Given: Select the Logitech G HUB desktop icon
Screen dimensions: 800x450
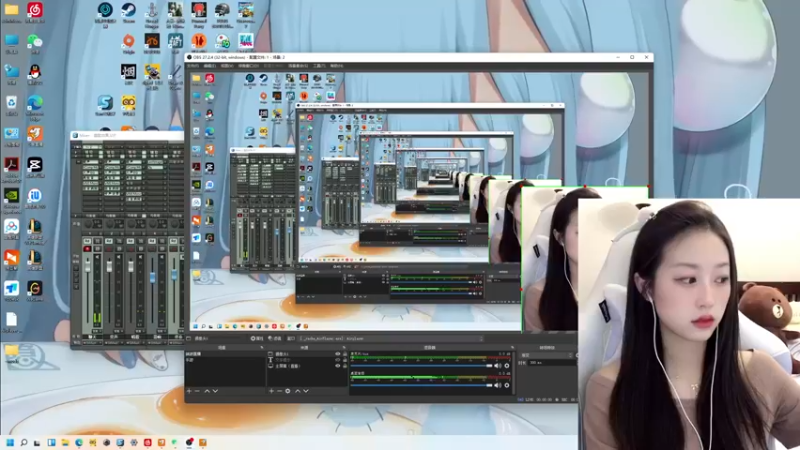Looking at the screenshot, I should pos(35,289).
